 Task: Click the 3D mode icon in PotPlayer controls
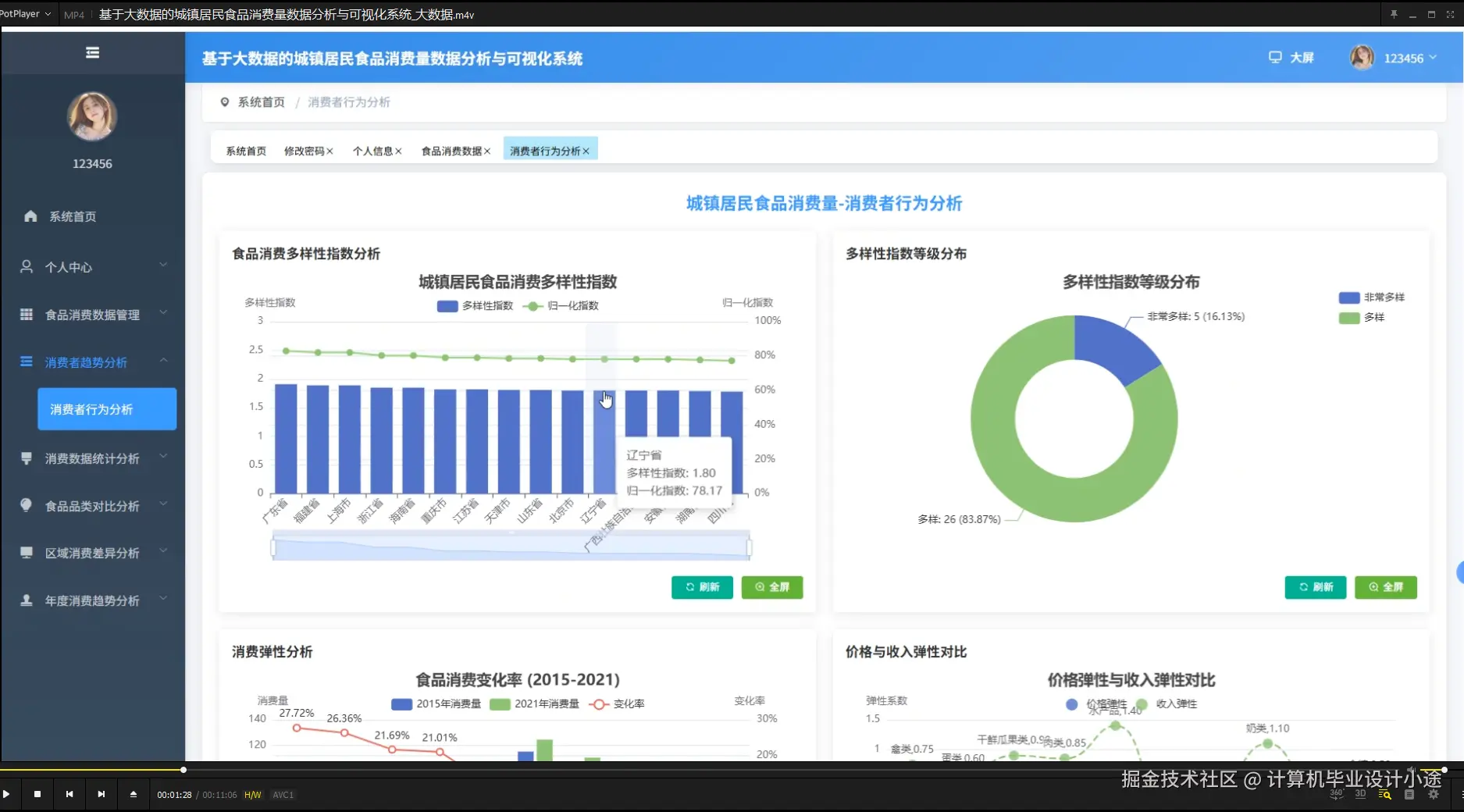tap(1359, 793)
